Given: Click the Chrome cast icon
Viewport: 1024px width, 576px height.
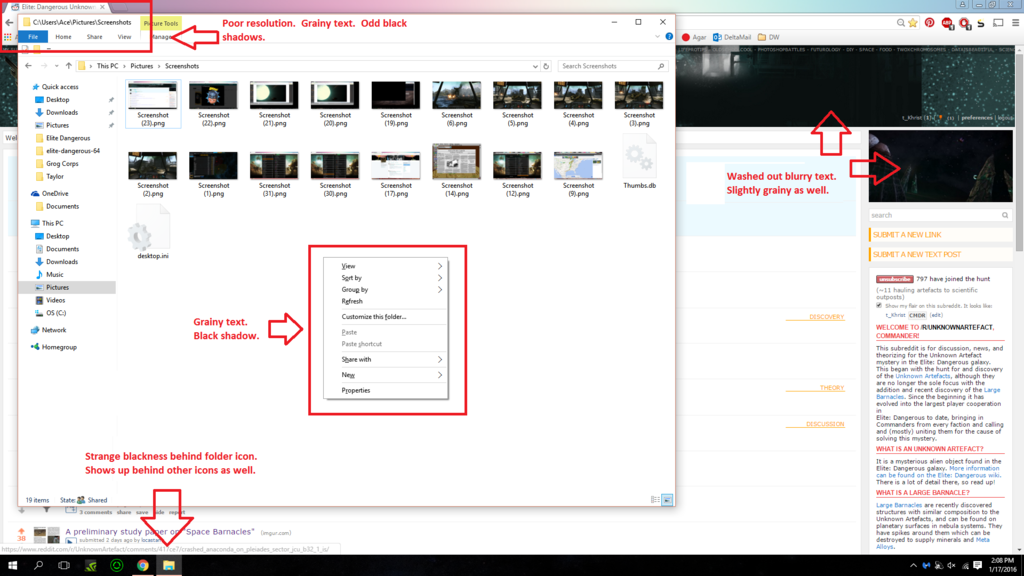Looking at the screenshot, I should tap(998, 23).
